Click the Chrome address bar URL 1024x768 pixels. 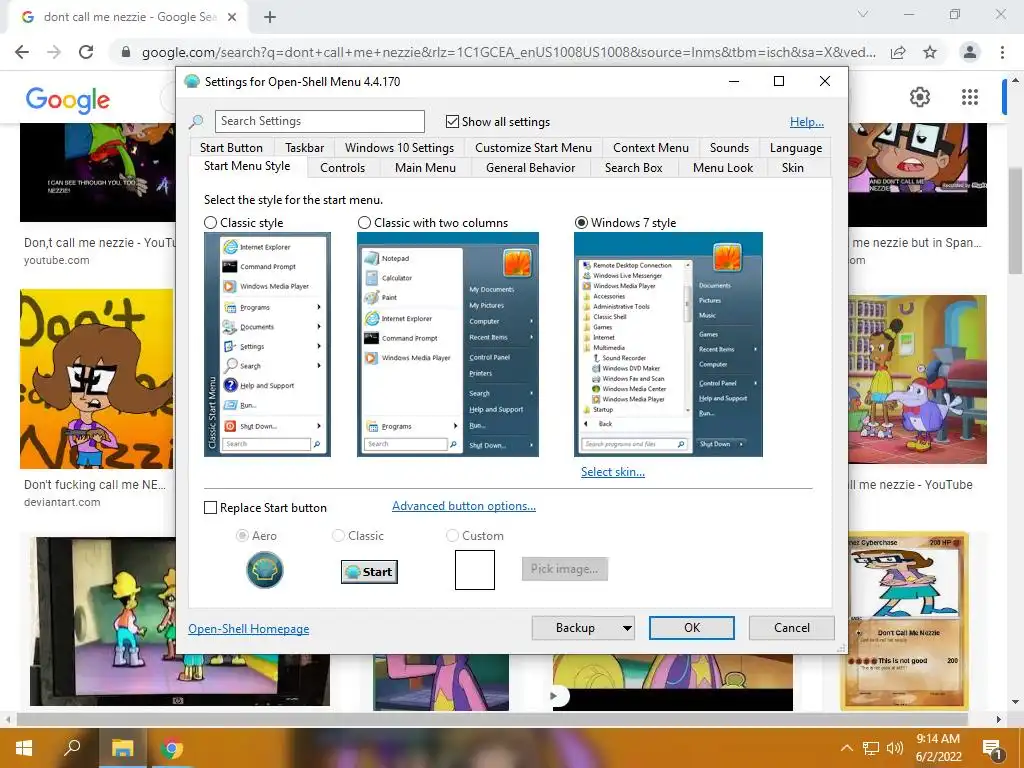[x=509, y=52]
